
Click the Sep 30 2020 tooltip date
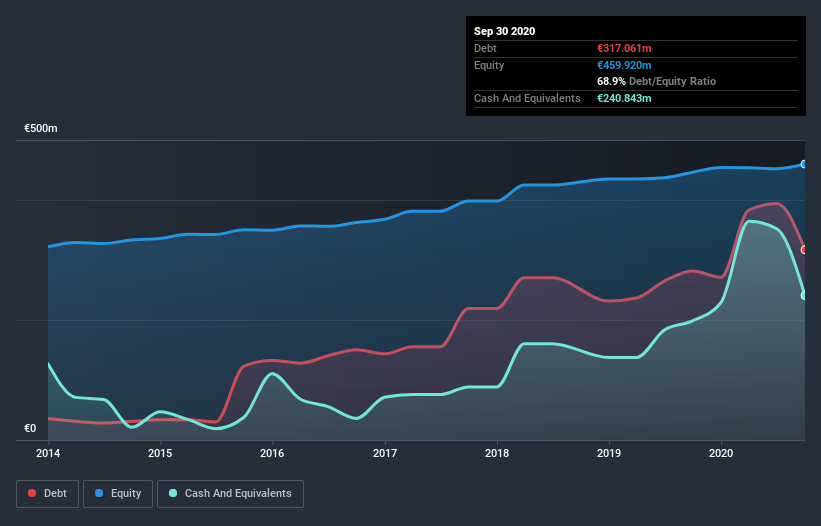click(504, 31)
